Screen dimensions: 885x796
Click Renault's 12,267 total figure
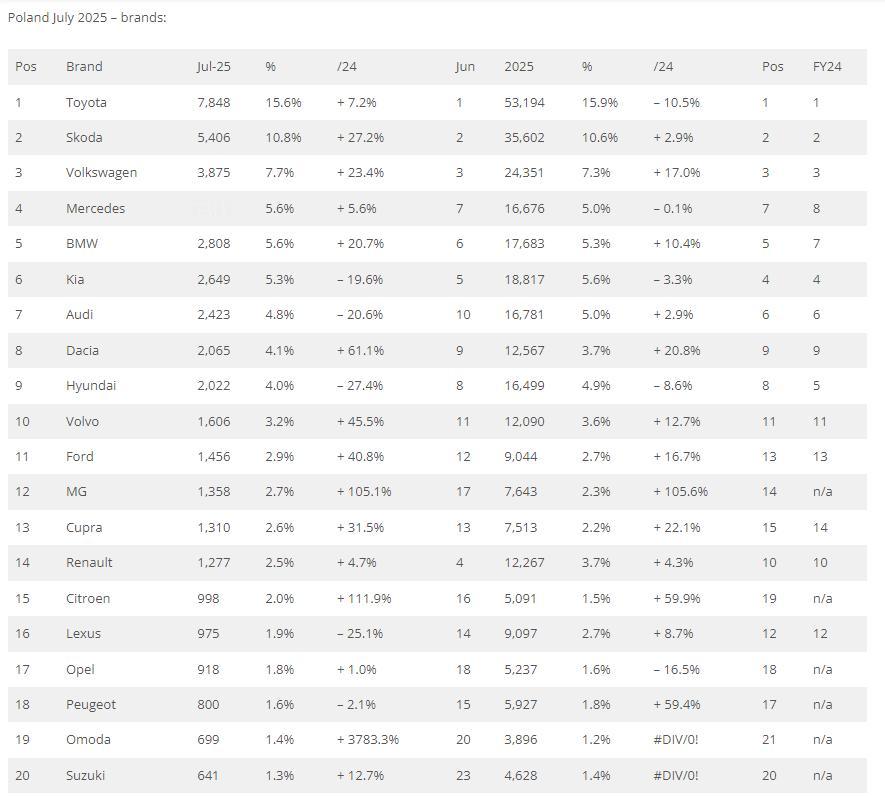[x=524, y=562]
